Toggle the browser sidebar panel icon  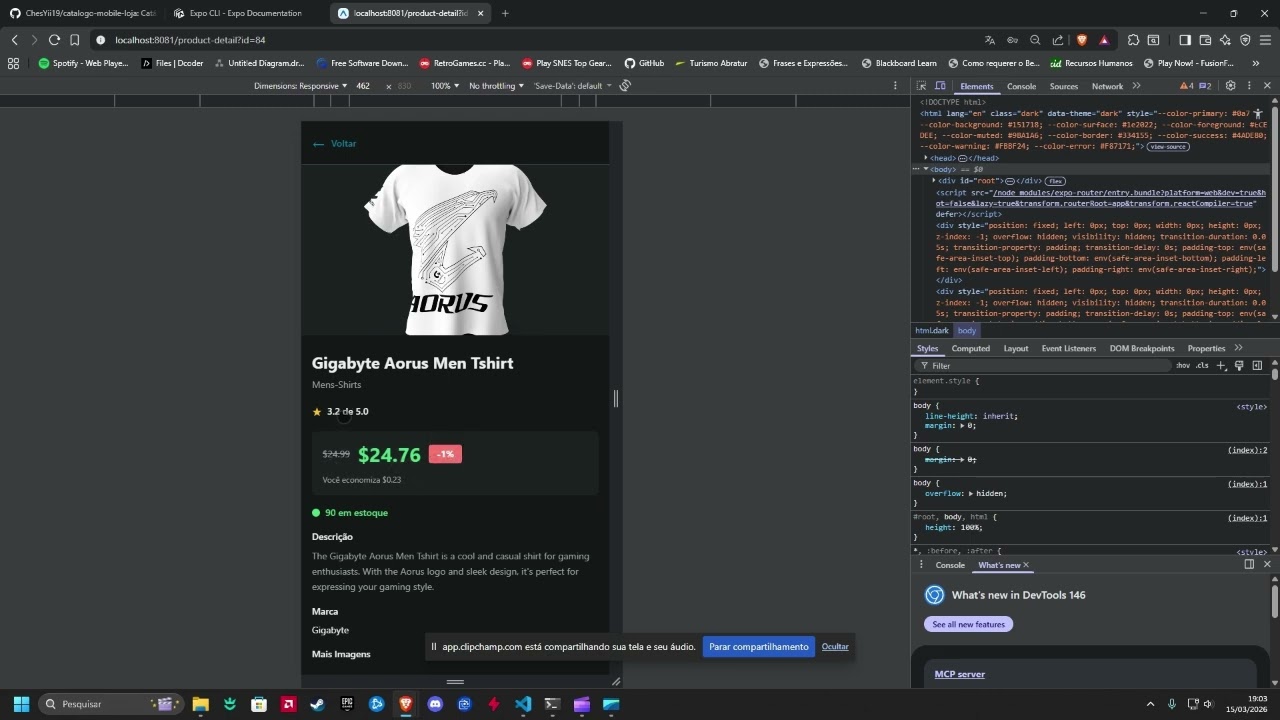click(x=1185, y=40)
